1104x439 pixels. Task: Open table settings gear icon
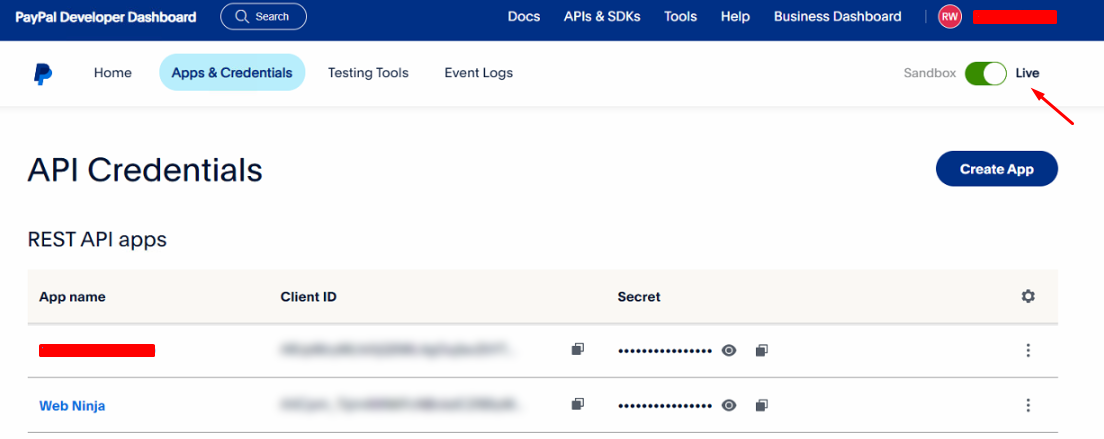(x=1028, y=296)
